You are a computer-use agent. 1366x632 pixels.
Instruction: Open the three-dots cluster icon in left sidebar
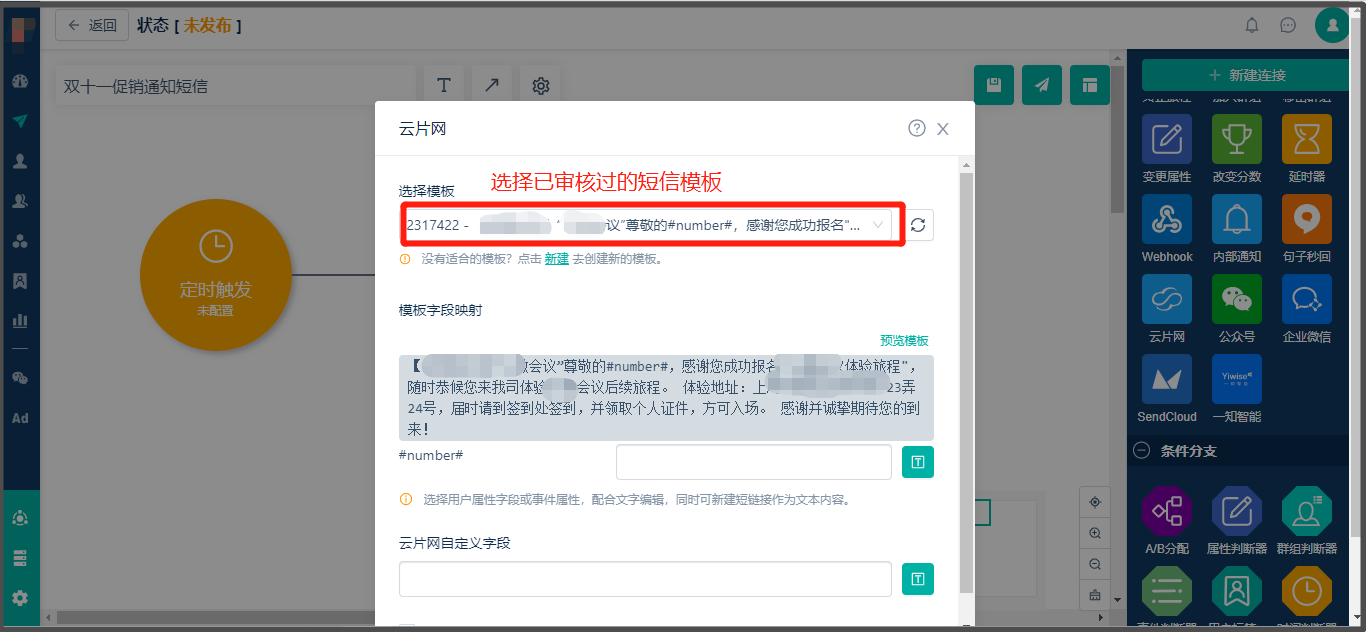(x=20, y=241)
